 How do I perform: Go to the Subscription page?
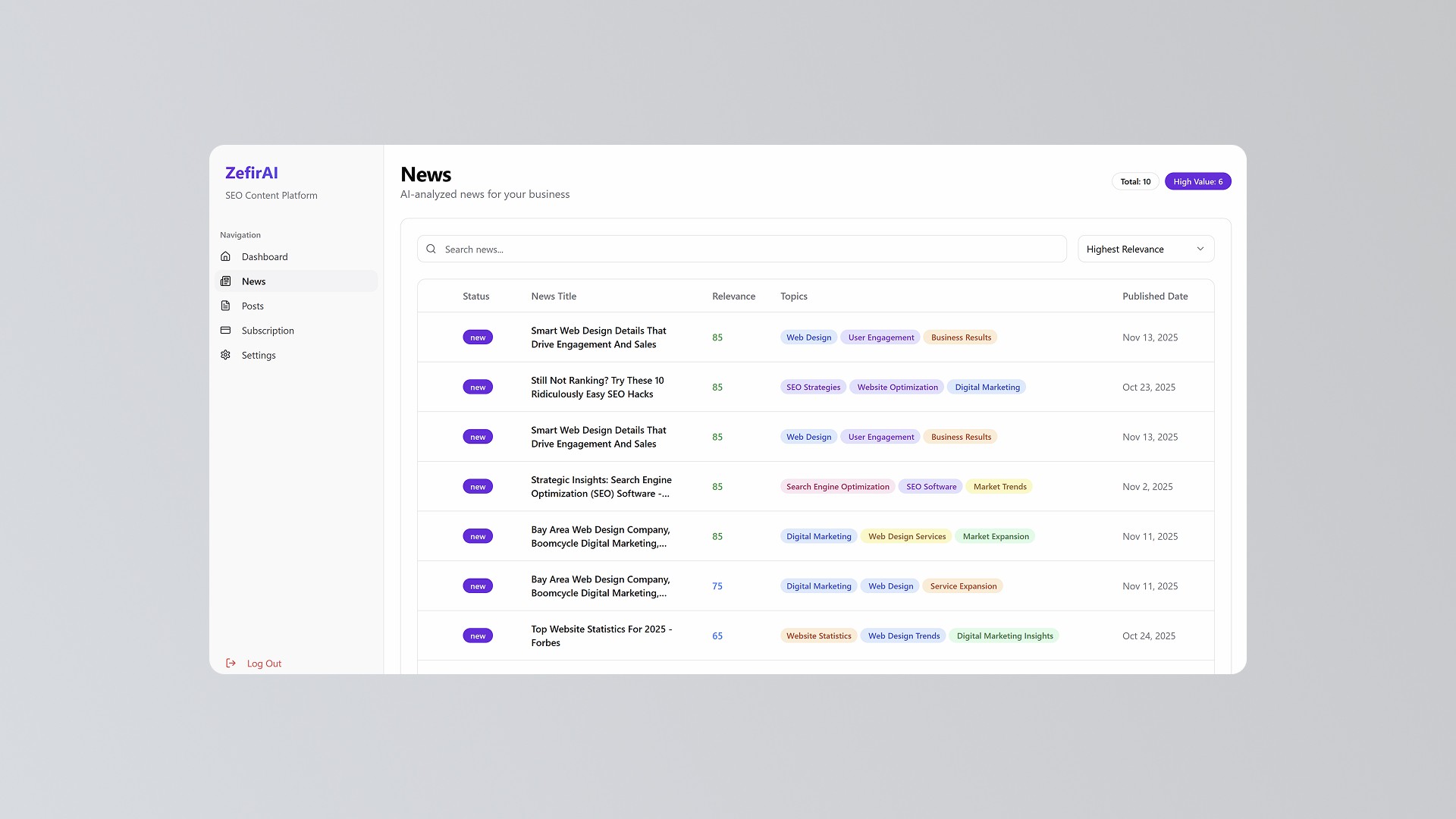pyautogui.click(x=268, y=331)
